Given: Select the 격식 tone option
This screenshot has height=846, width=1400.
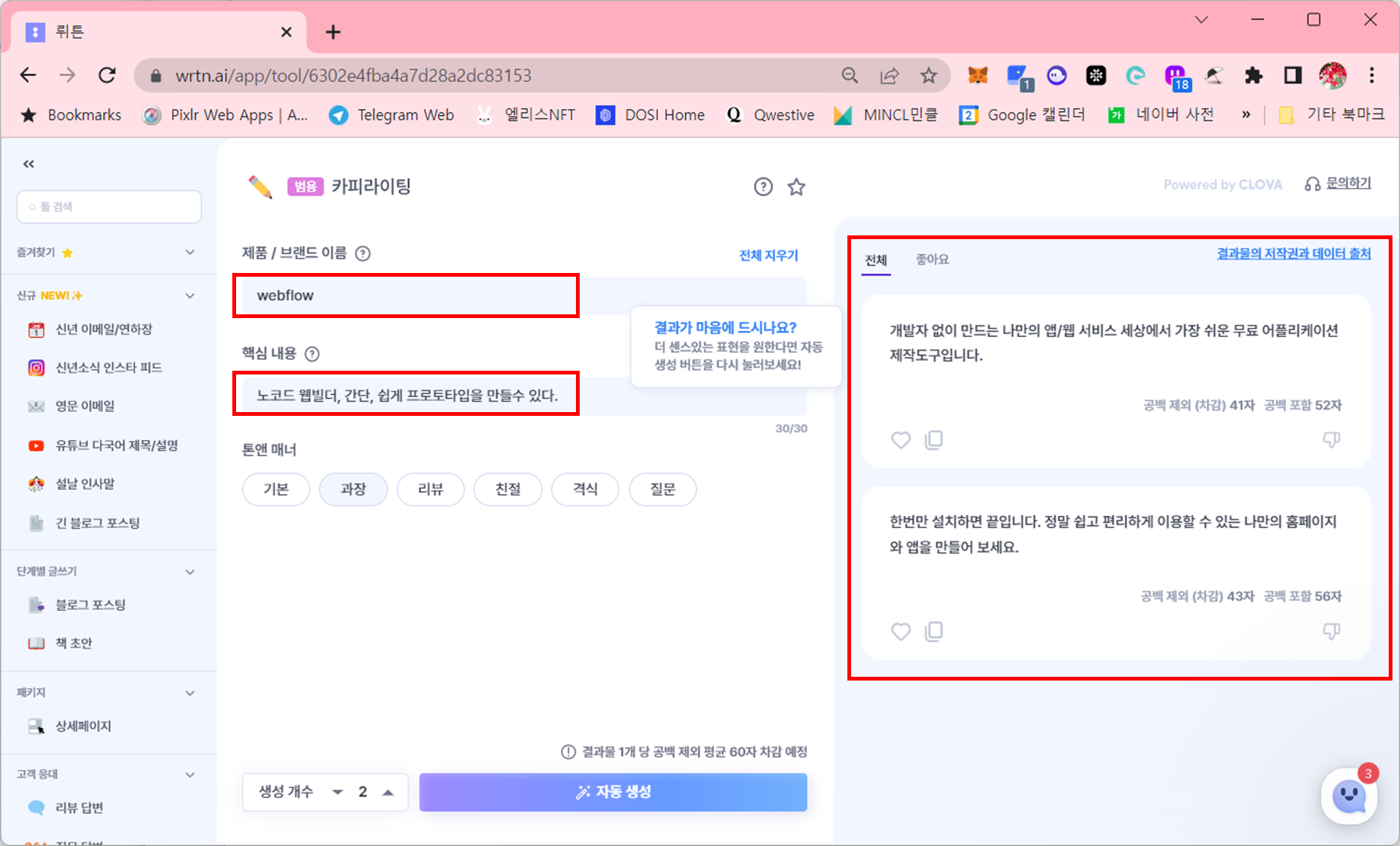Looking at the screenshot, I should pyautogui.click(x=586, y=490).
